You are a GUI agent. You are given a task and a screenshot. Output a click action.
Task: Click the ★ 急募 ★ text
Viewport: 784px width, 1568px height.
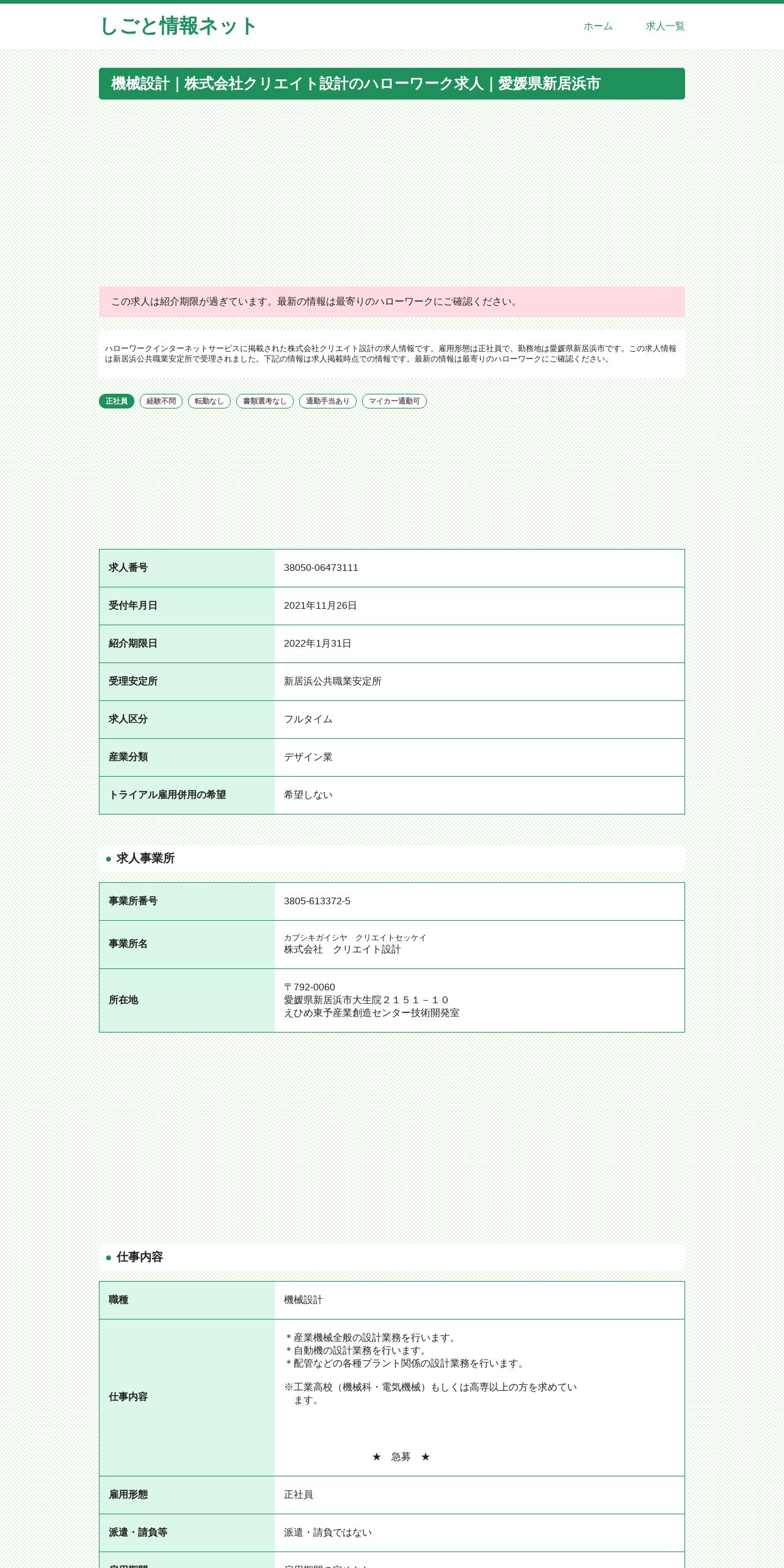click(x=401, y=1457)
